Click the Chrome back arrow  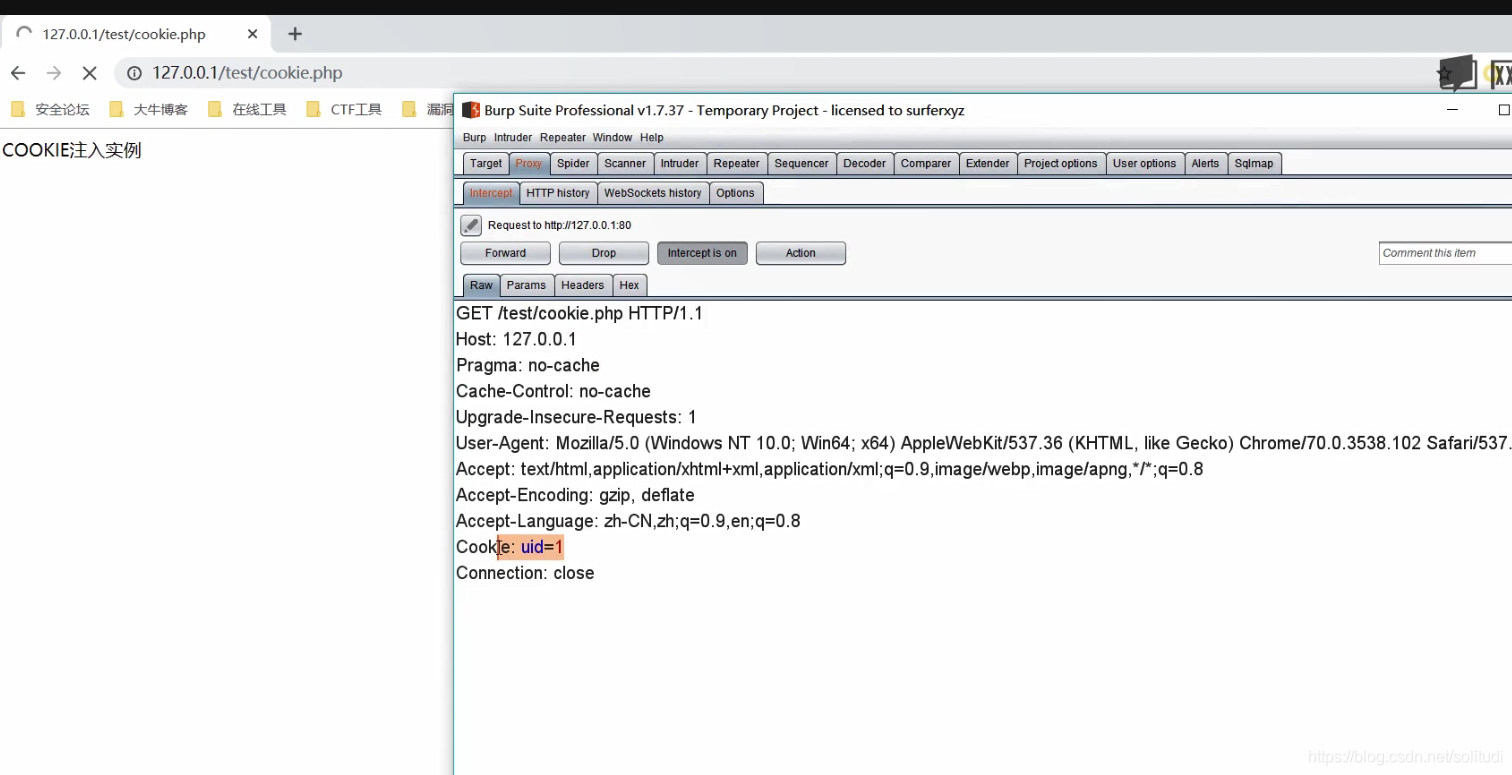pyautogui.click(x=18, y=73)
